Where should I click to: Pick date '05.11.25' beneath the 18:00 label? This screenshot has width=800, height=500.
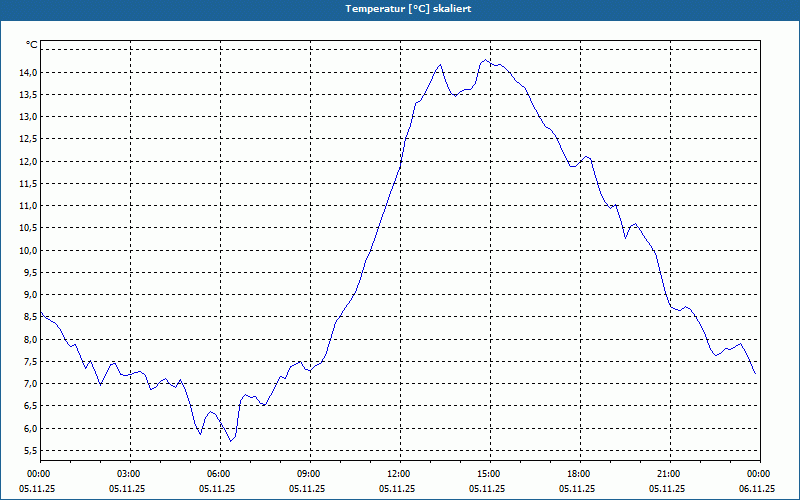pyautogui.click(x=577, y=488)
